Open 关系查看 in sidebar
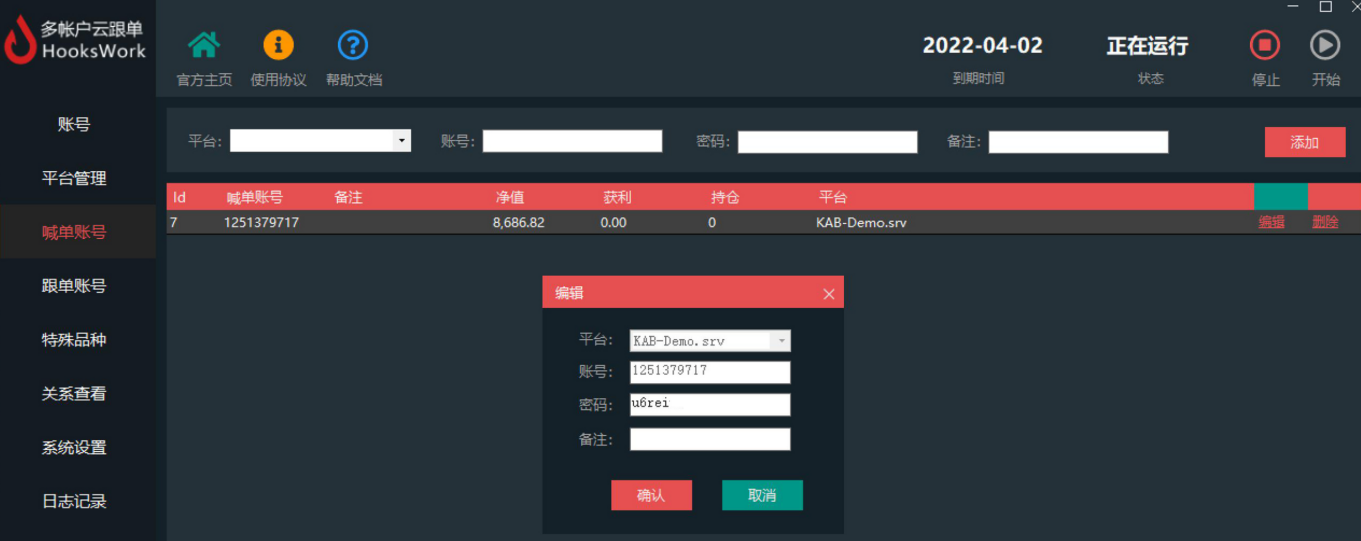1361x541 pixels. pos(74,394)
